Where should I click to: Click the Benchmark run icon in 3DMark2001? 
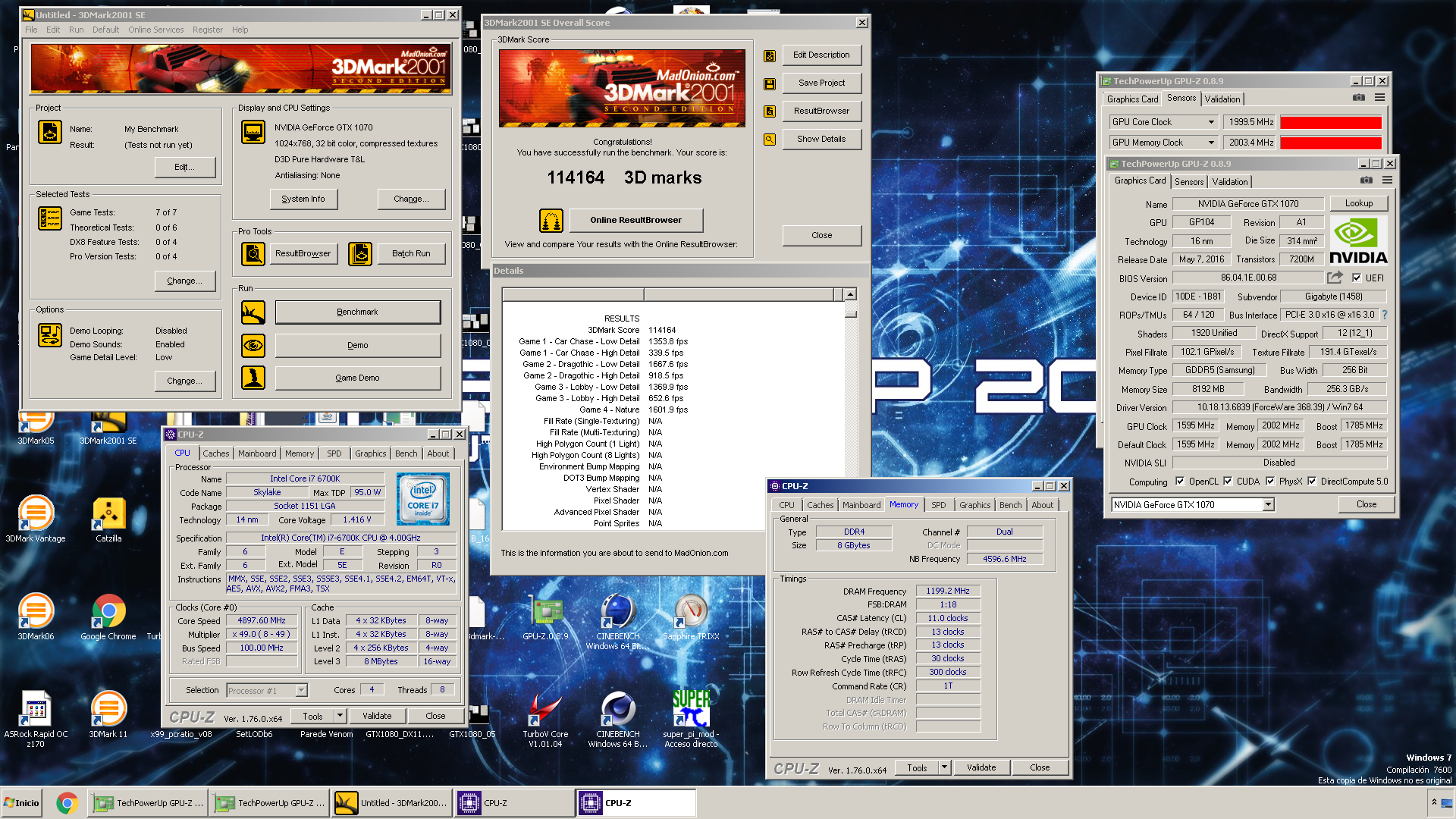253,312
